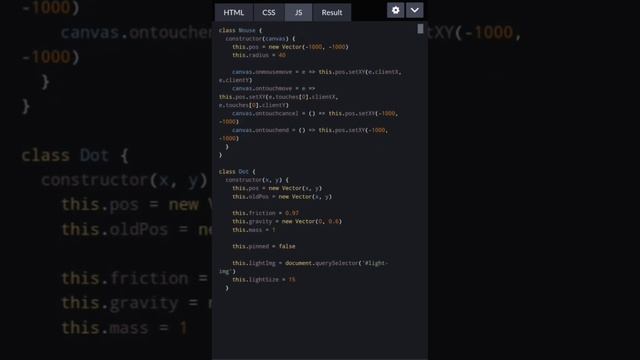Click the 'class Dot {' line
Screen dimensions: 640x360
tap(237, 171)
